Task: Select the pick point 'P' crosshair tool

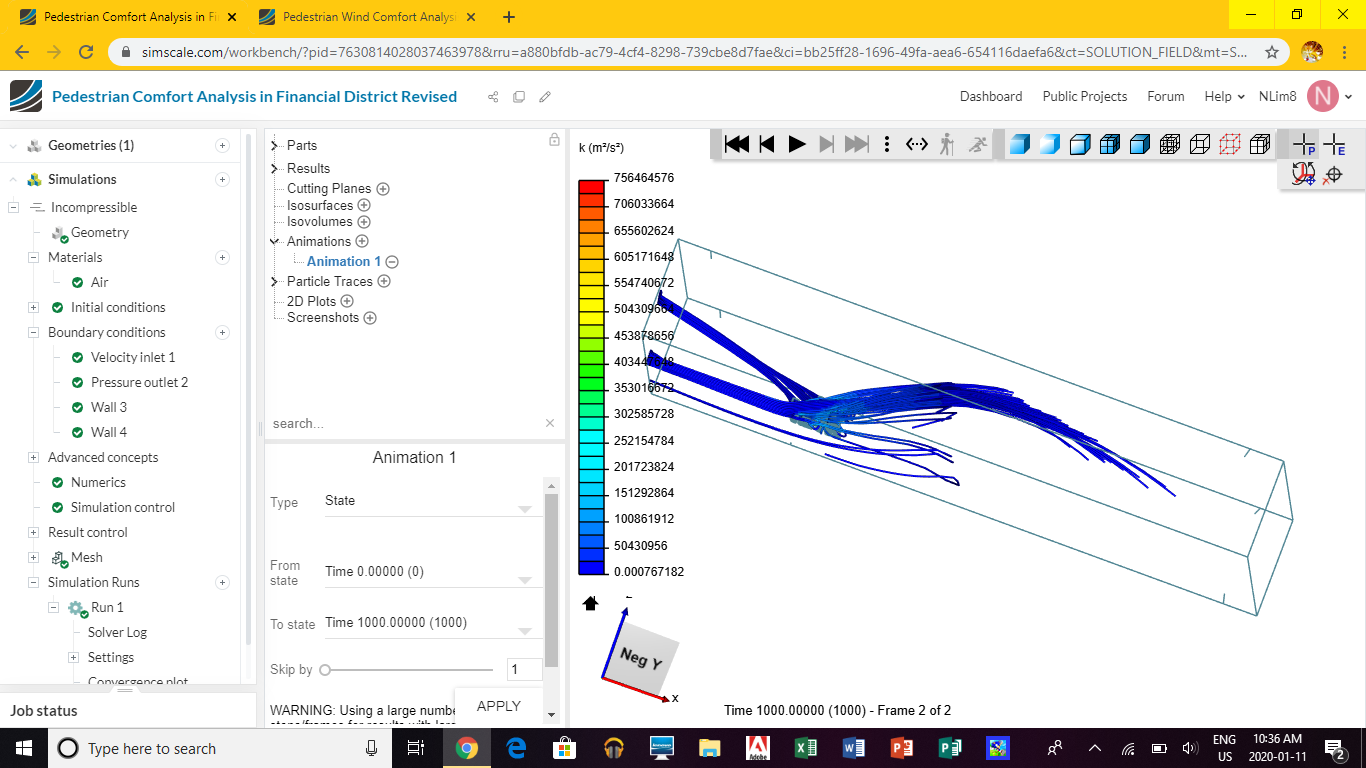Action: [1304, 145]
